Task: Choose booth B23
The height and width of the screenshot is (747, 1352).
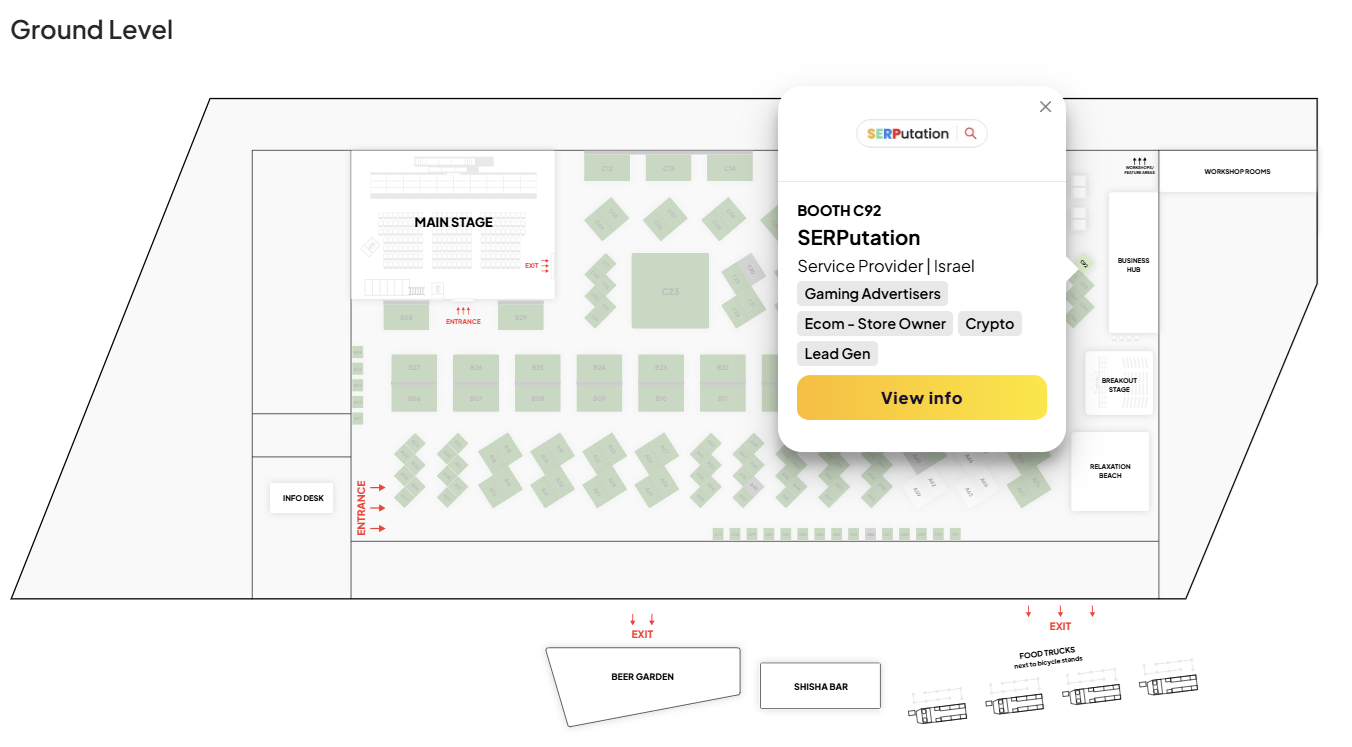Action: click(x=661, y=368)
